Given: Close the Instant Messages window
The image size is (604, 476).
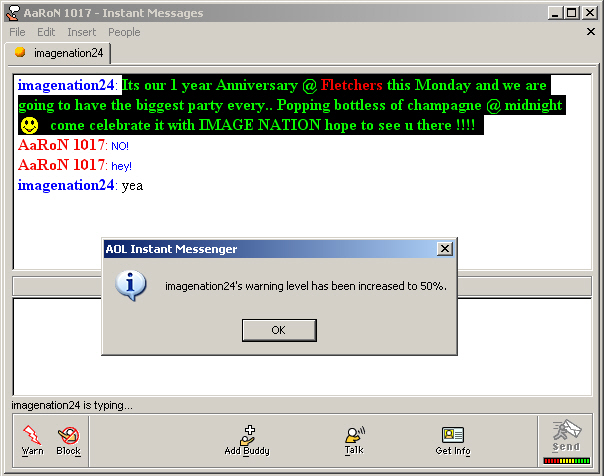Looking at the screenshot, I should click(590, 13).
